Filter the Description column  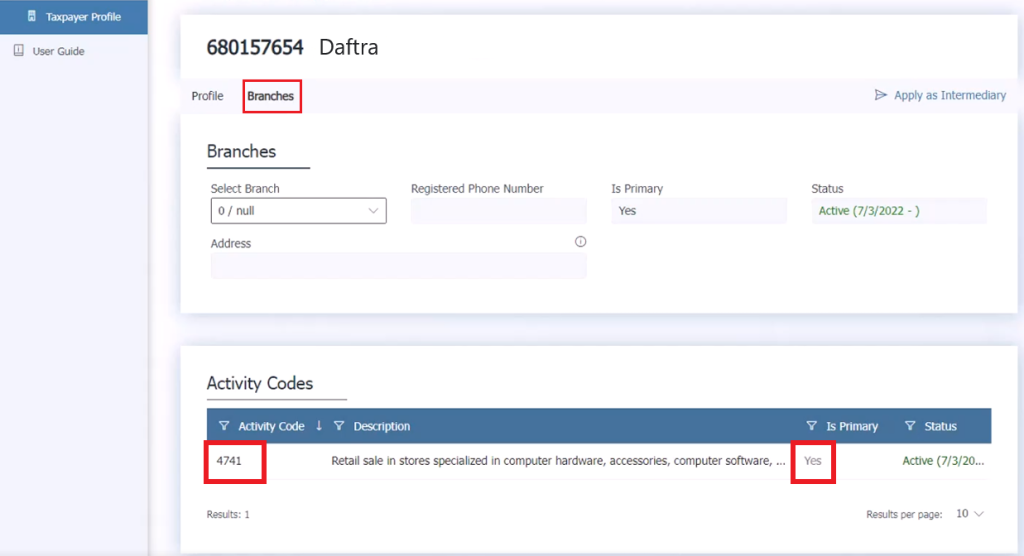coord(339,426)
